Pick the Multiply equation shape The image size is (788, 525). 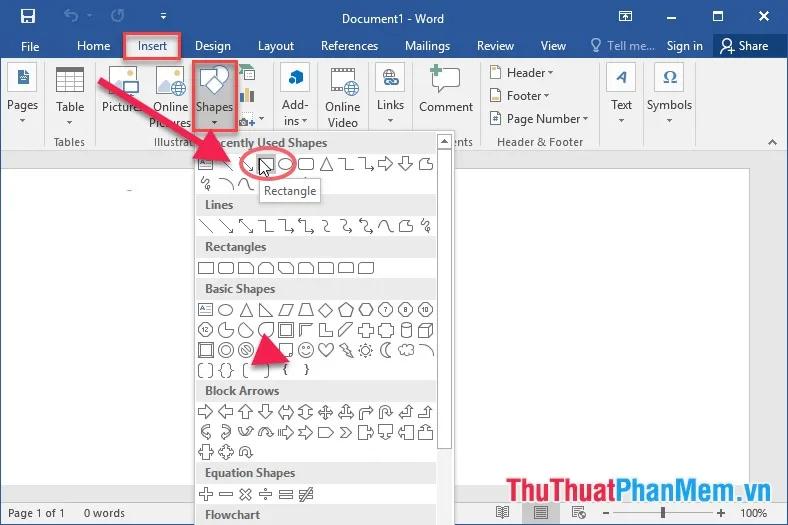coord(246,494)
